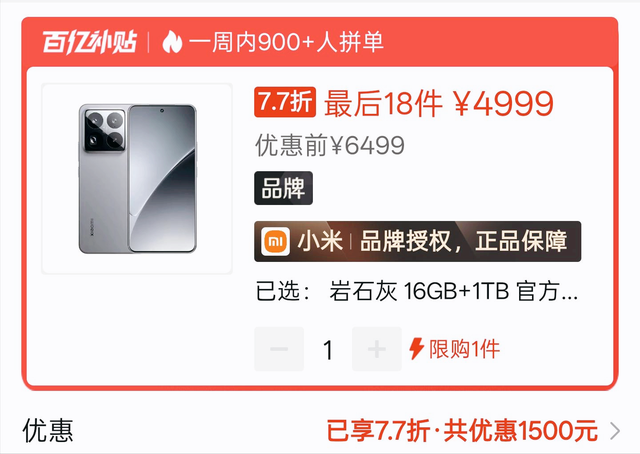Click the dark 品牌 badge

(x=283, y=188)
